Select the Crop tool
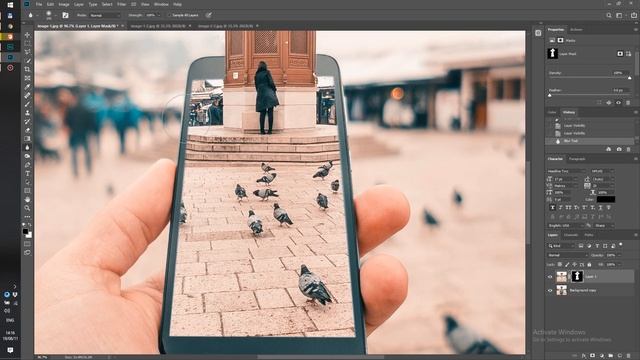This screenshot has height=360, width=640. (27, 69)
